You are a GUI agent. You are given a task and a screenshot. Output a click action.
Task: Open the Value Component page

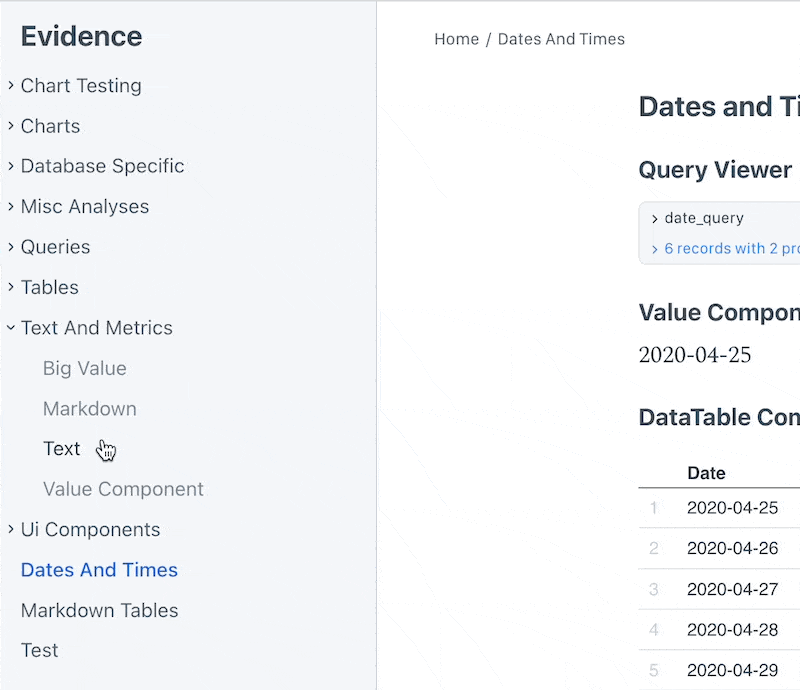coord(123,489)
